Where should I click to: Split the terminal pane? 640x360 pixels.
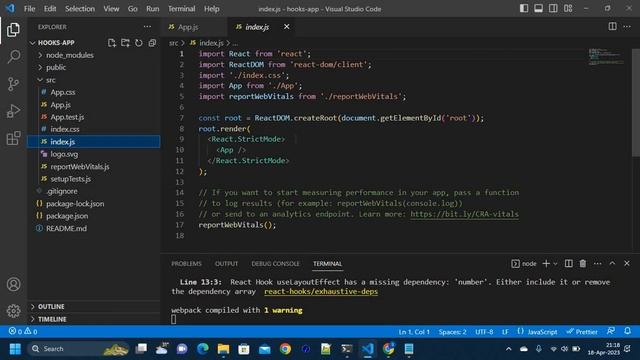(x=569, y=264)
